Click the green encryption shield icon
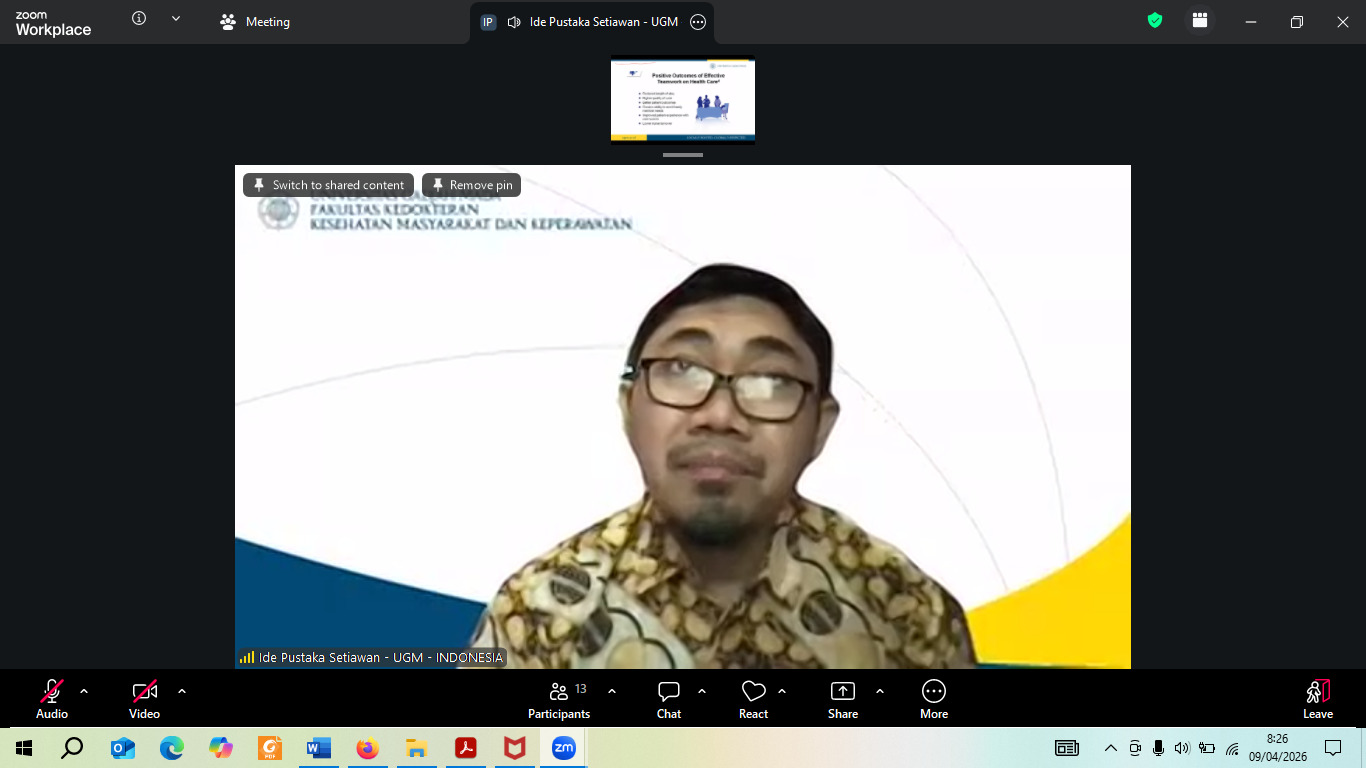This screenshot has width=1366, height=768. [x=1155, y=21]
